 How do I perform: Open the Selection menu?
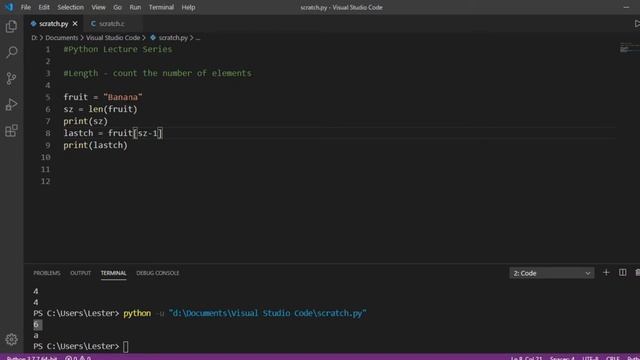coord(71,7)
